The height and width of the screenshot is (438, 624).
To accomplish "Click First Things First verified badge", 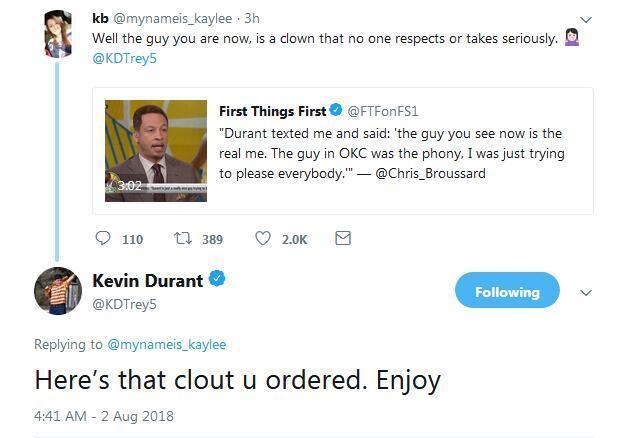I will 336,111.
